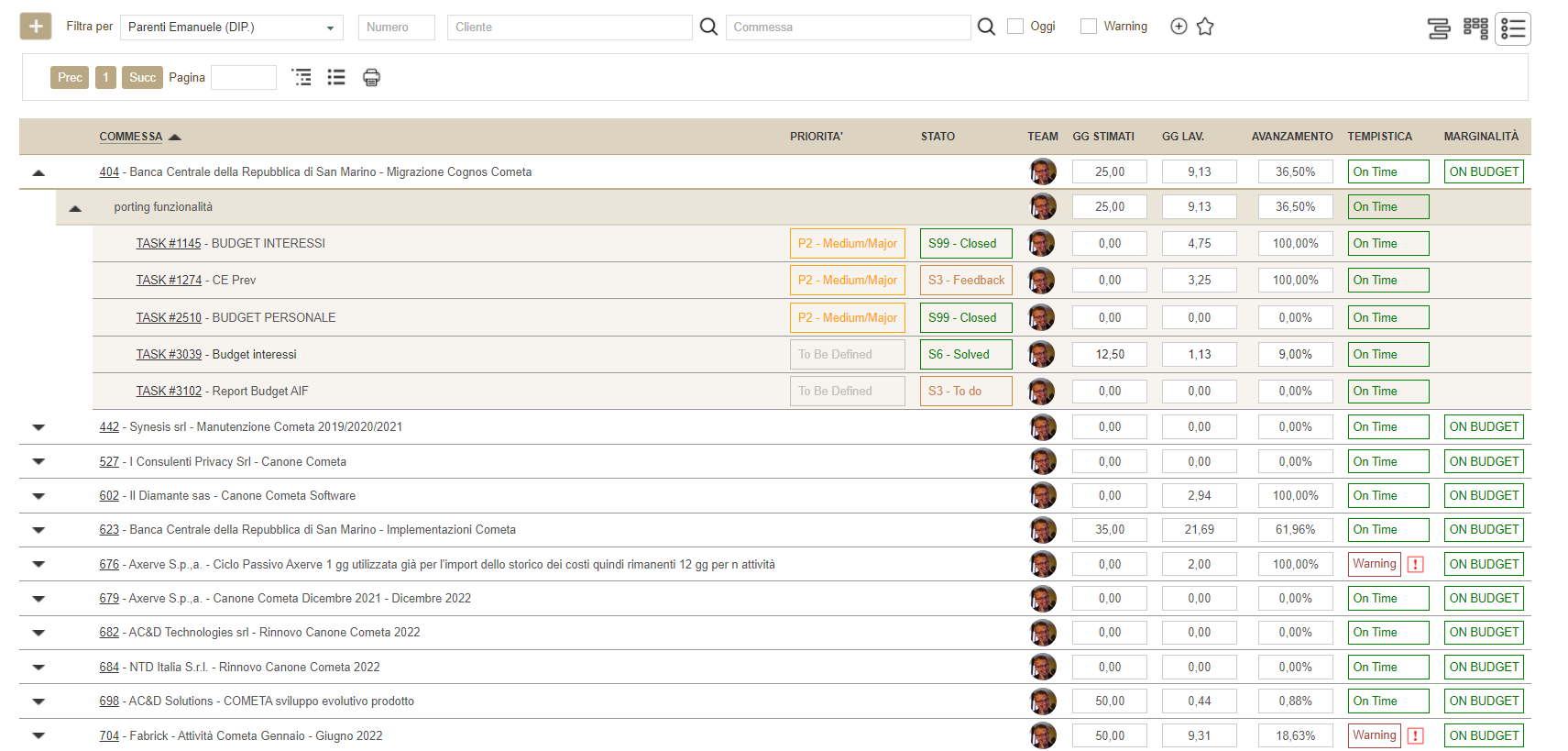
Task: Select the Gantt-style bars view icon
Action: pos(1439,28)
